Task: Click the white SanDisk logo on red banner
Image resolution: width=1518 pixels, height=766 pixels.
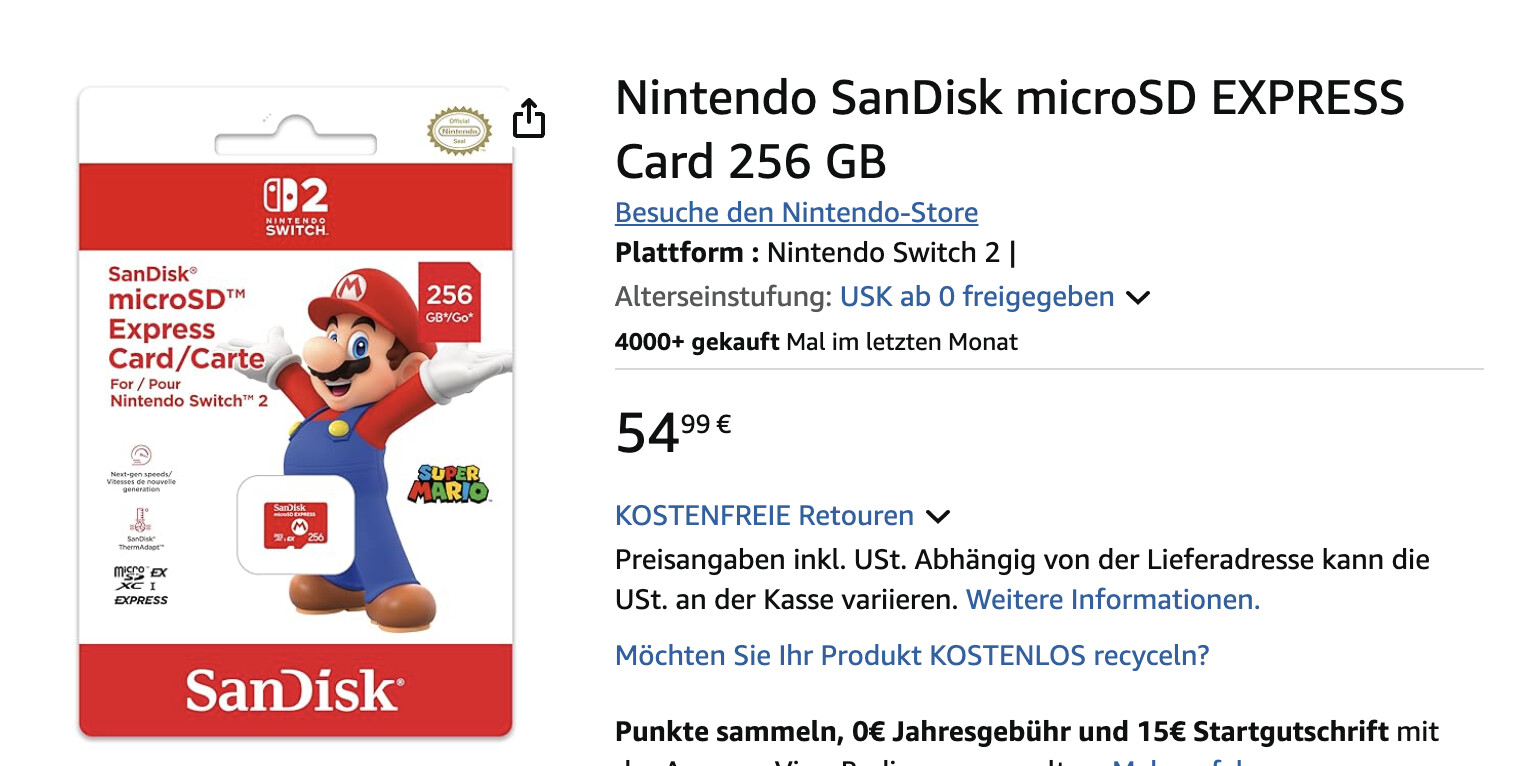Action: pos(295,691)
